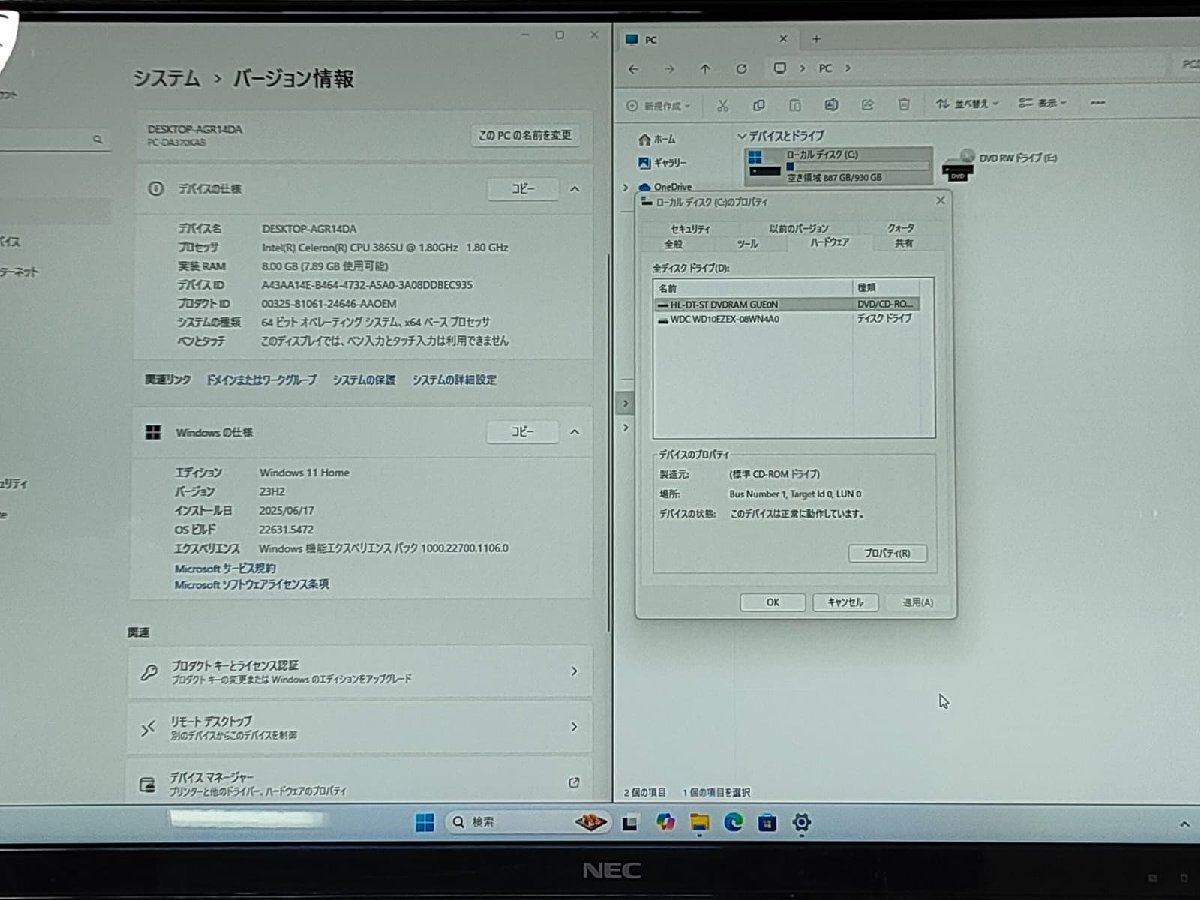This screenshot has width=1200, height=900.
Task: Click システム in the Settings breadcrumb
Action: point(168,79)
